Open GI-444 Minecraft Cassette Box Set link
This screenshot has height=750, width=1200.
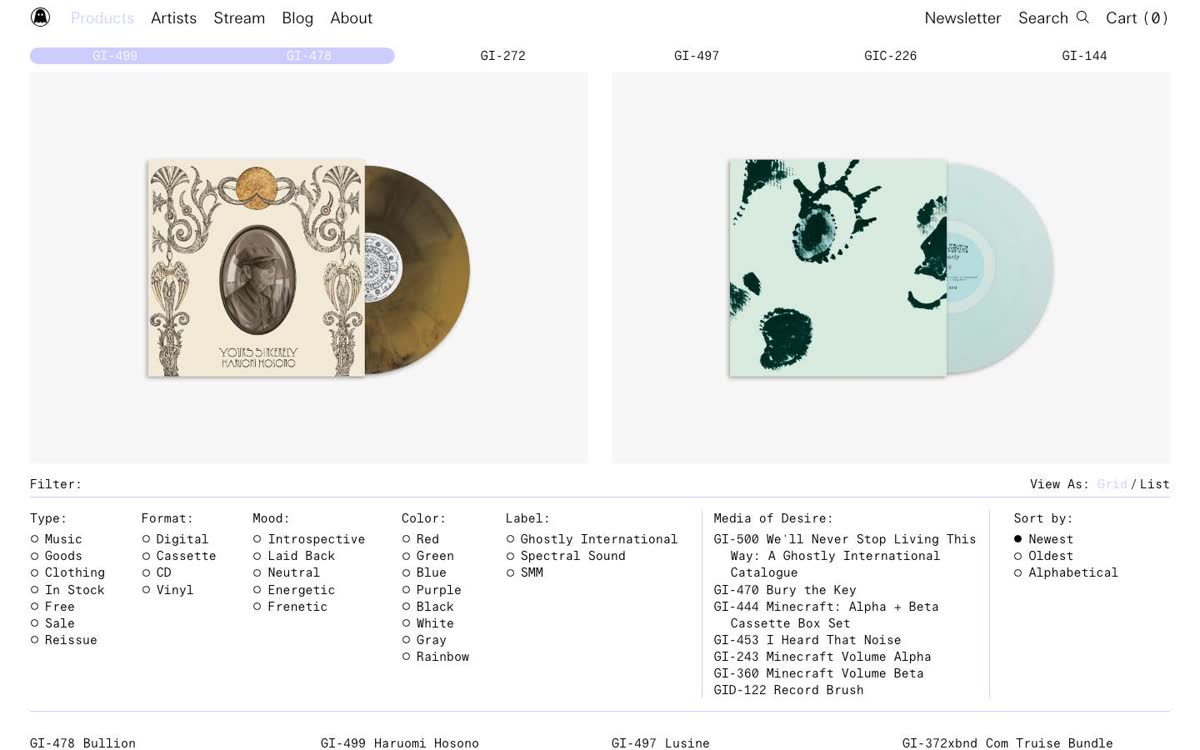826,615
